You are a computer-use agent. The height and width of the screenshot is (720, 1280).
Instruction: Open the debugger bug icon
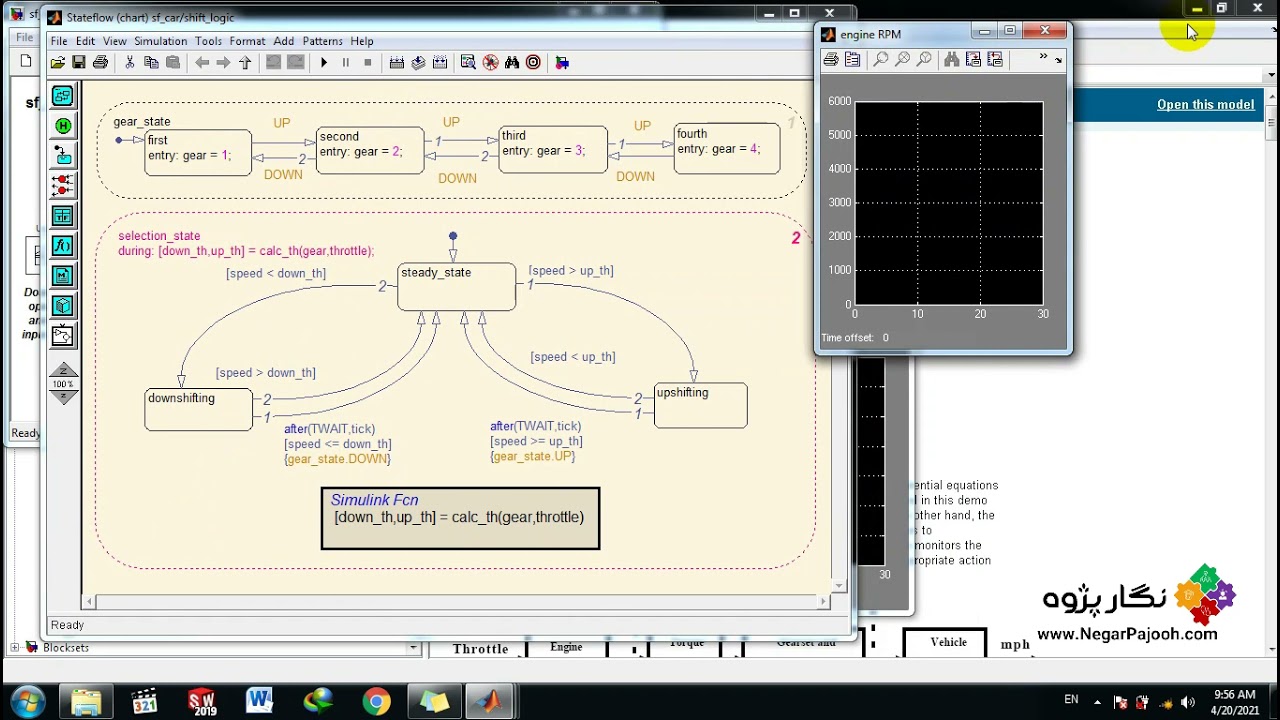pos(490,62)
